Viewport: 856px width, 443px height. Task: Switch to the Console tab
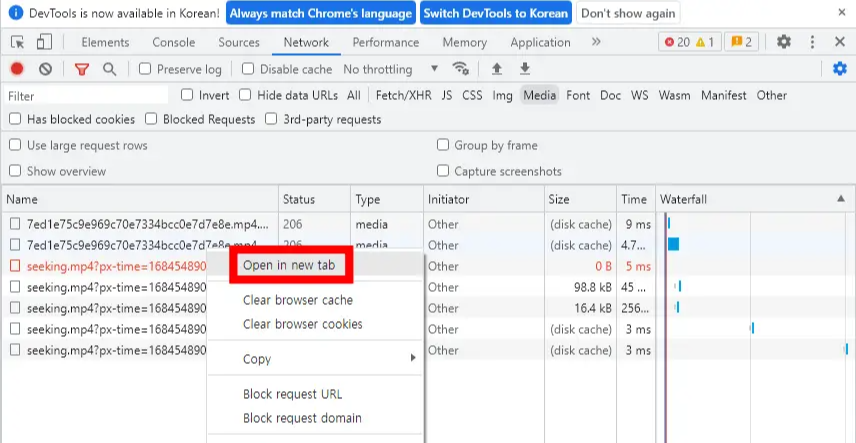click(174, 42)
